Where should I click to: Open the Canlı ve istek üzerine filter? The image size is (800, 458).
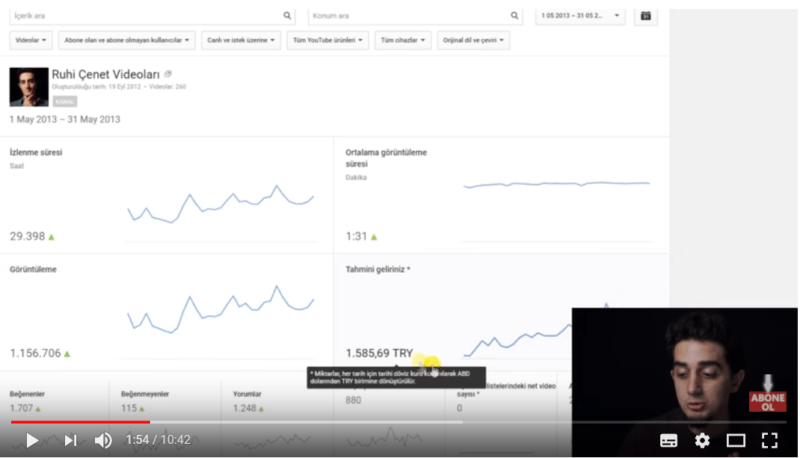[241, 40]
